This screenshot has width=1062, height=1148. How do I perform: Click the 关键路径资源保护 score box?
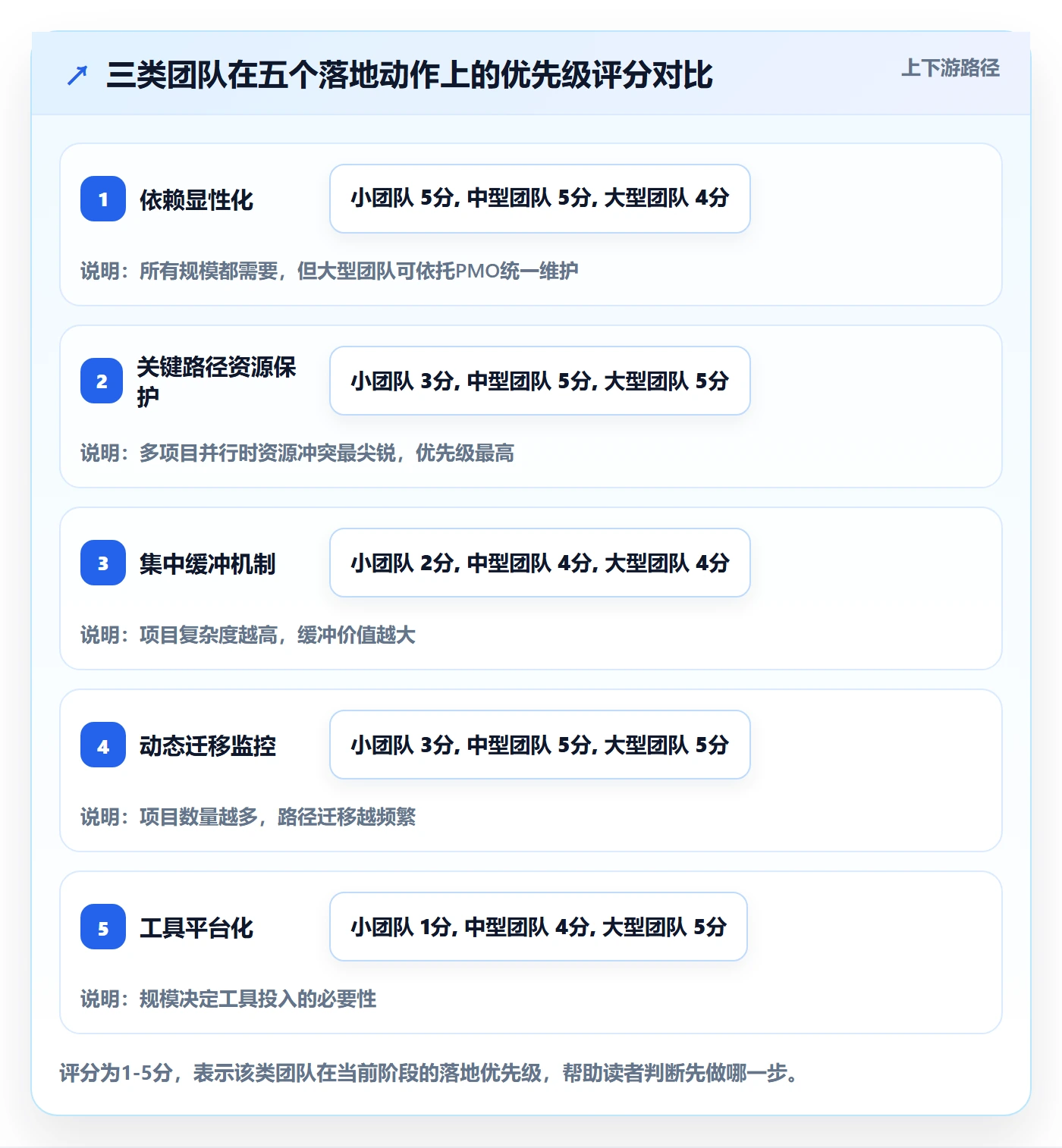click(x=540, y=381)
